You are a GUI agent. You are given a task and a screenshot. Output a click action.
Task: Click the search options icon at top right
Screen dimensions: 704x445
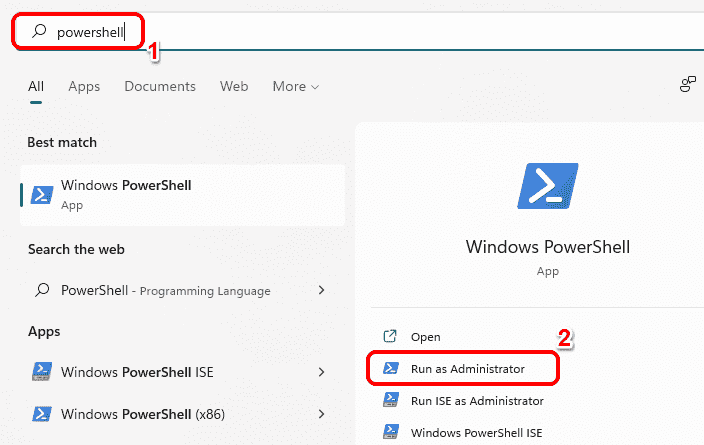(x=687, y=85)
